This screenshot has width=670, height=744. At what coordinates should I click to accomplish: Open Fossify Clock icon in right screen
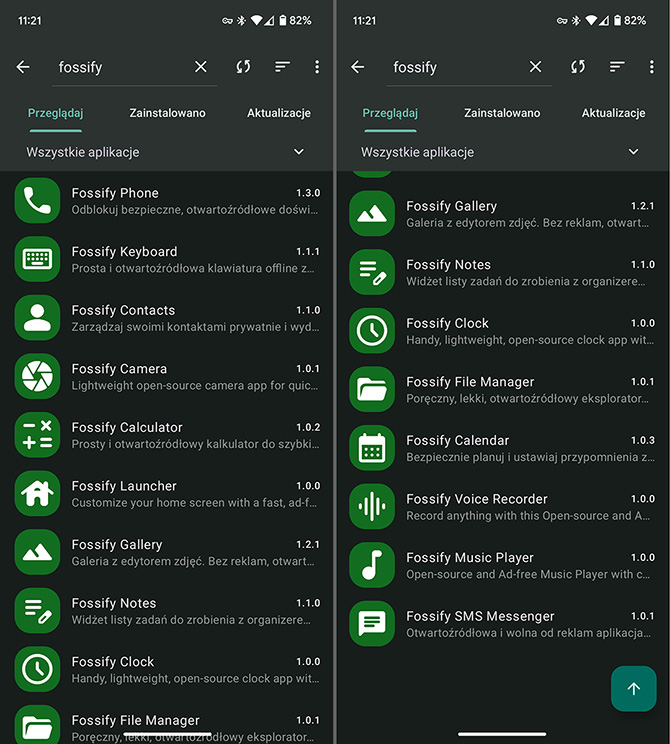point(372,331)
